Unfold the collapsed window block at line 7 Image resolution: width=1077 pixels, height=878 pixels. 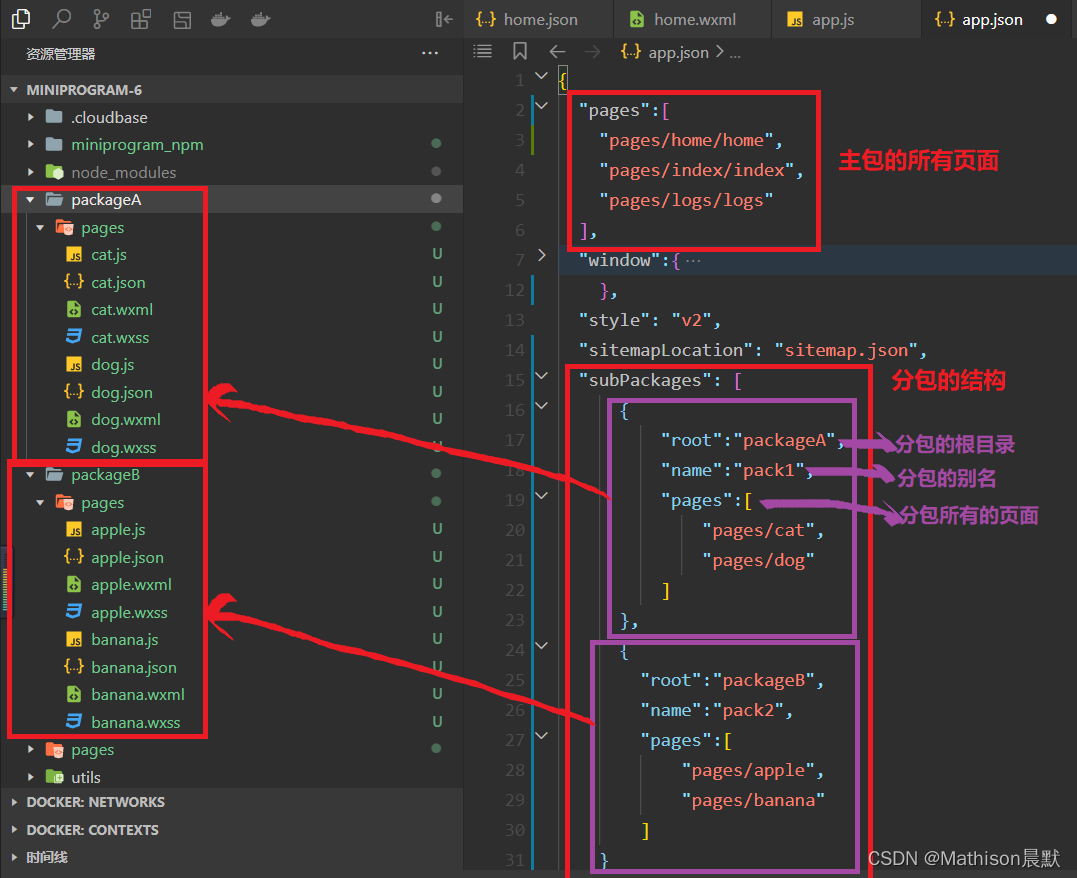(541, 256)
